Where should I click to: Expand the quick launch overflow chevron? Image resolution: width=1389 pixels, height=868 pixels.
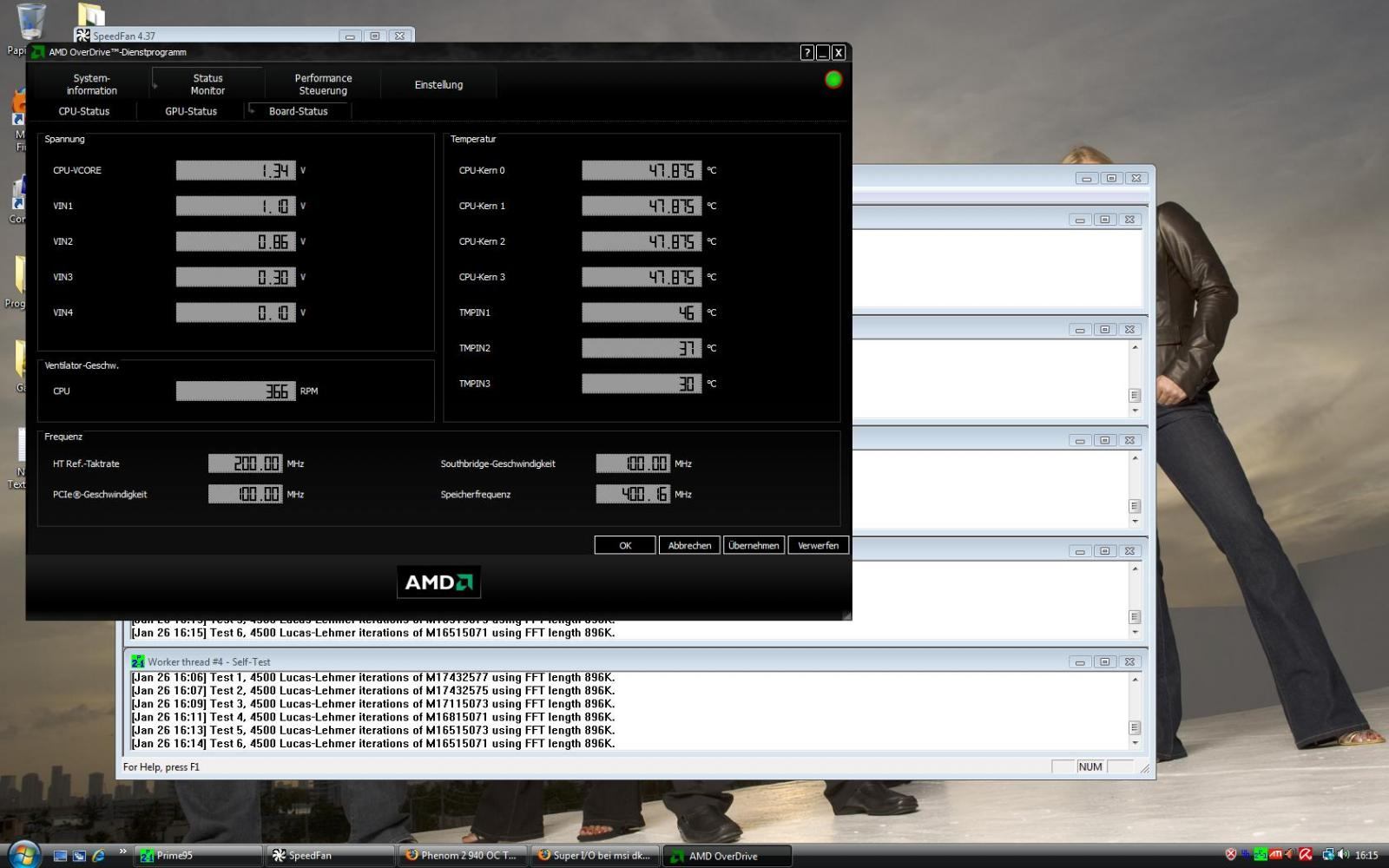coord(122,852)
